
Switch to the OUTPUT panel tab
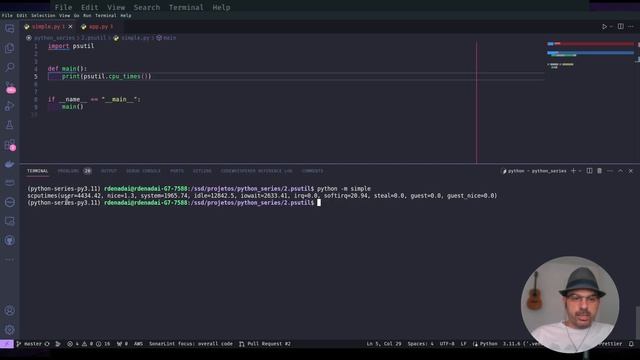pos(109,171)
